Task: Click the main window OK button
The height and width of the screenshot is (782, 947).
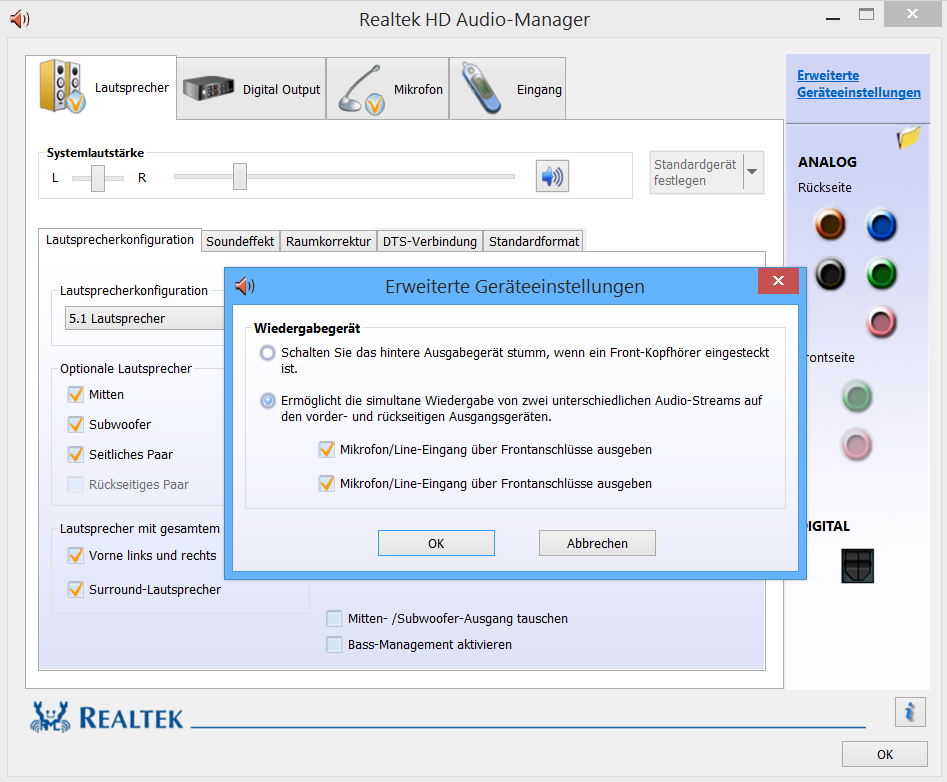Action: [885, 754]
